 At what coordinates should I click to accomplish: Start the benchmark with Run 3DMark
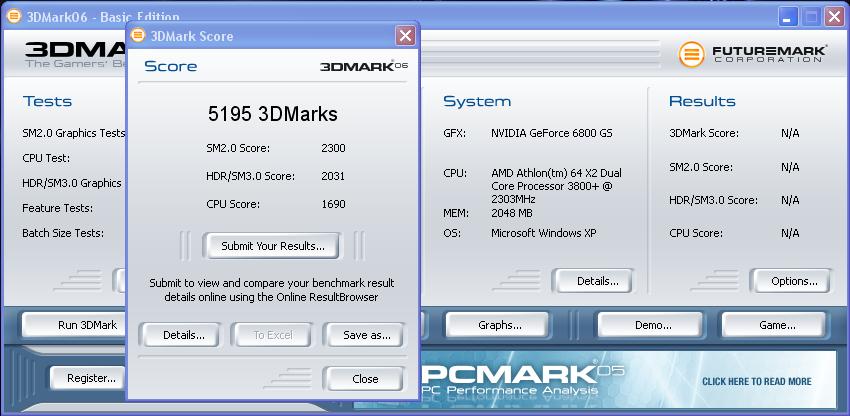[x=87, y=325]
